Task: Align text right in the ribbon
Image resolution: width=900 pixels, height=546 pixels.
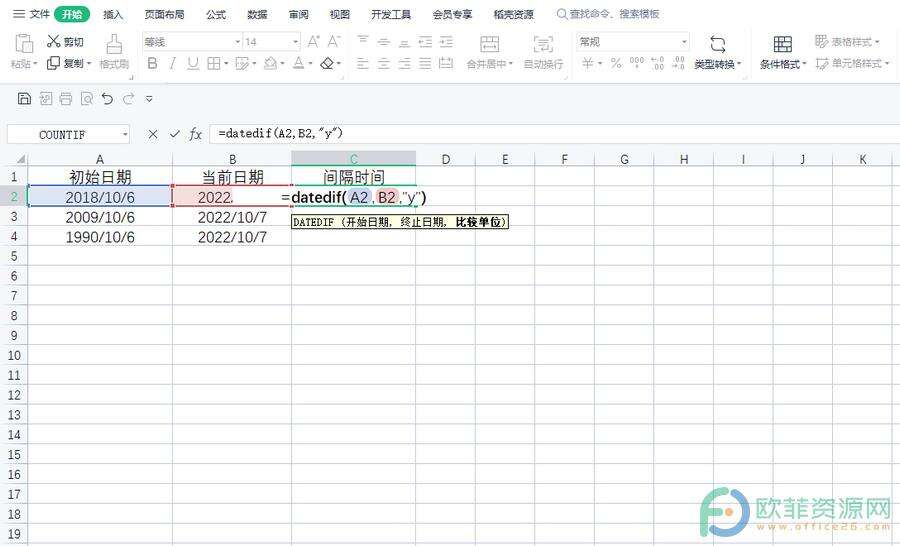Action: click(x=404, y=63)
